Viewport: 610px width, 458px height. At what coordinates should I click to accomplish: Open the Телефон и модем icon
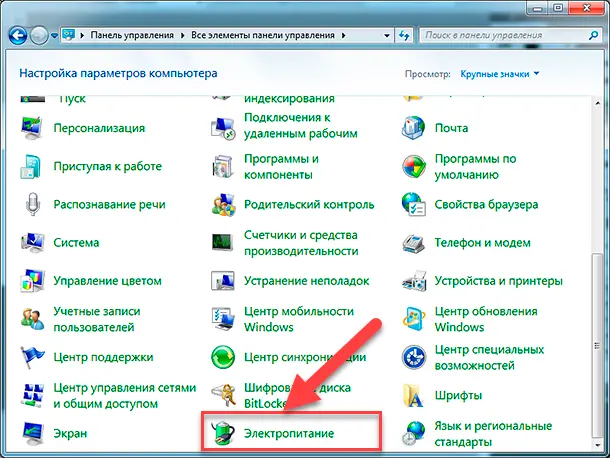click(x=413, y=244)
